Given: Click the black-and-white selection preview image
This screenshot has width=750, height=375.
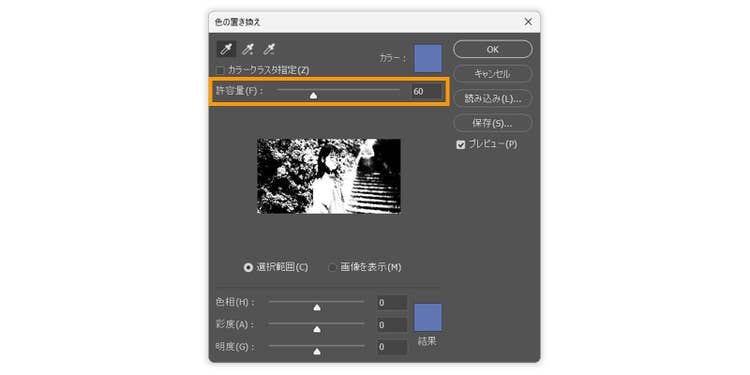Looking at the screenshot, I should [x=329, y=176].
